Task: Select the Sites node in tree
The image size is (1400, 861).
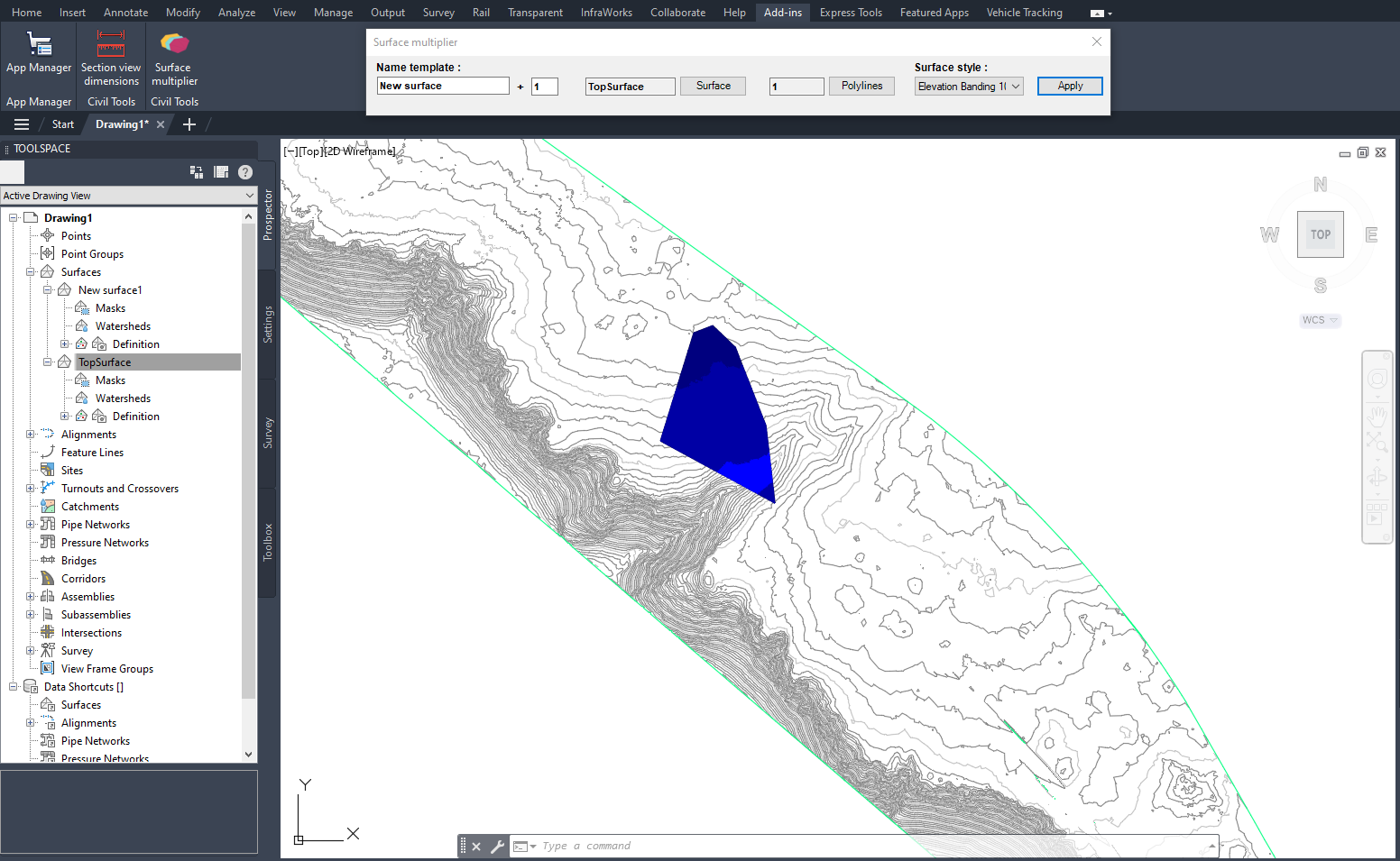Action: (72, 471)
